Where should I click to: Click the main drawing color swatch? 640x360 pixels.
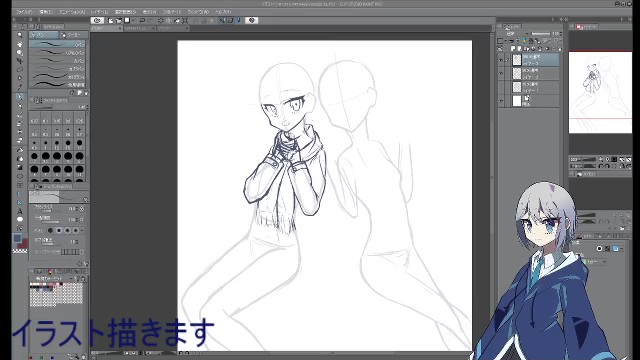17,238
